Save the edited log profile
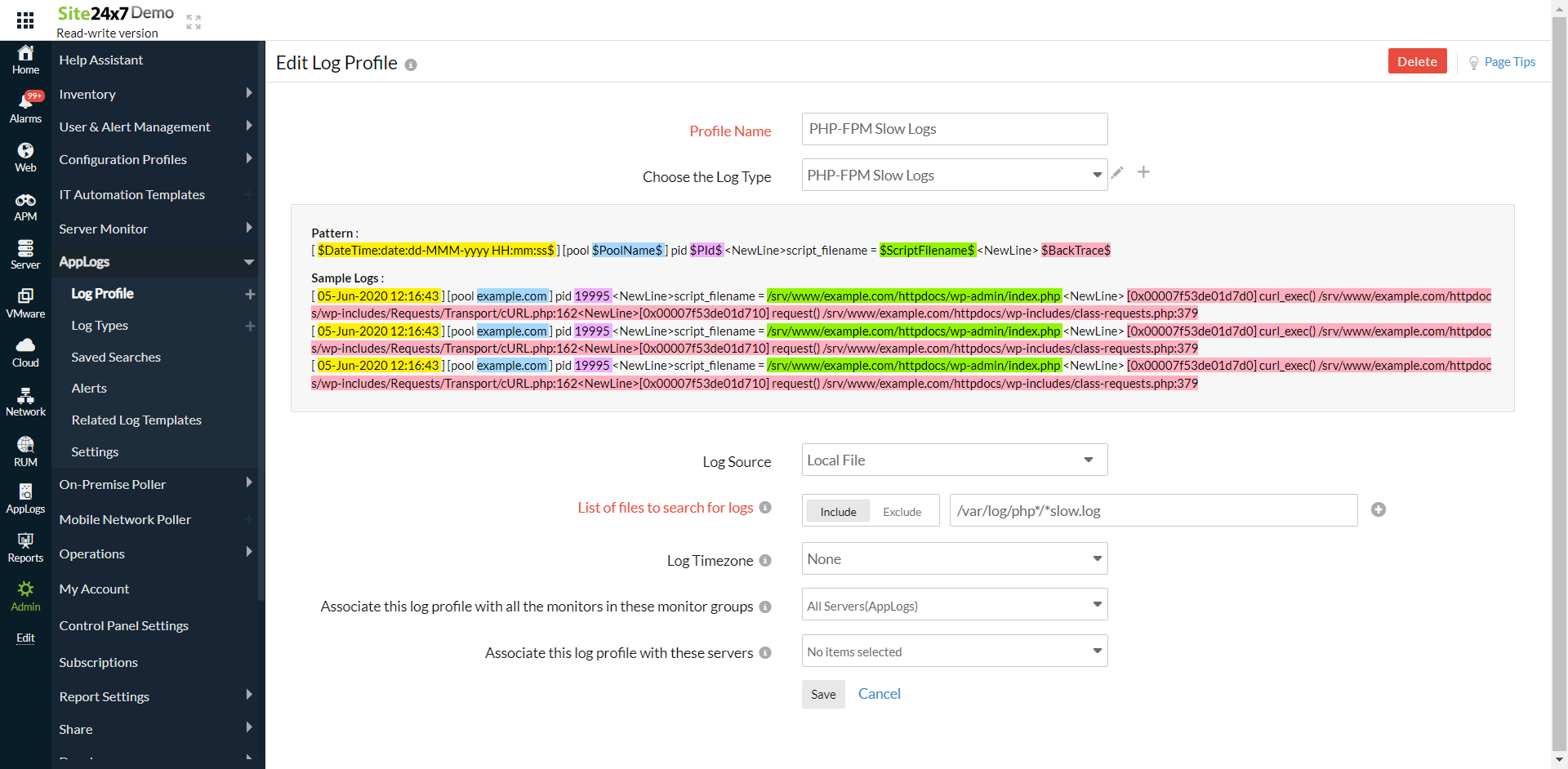This screenshot has width=1568, height=769. point(822,694)
